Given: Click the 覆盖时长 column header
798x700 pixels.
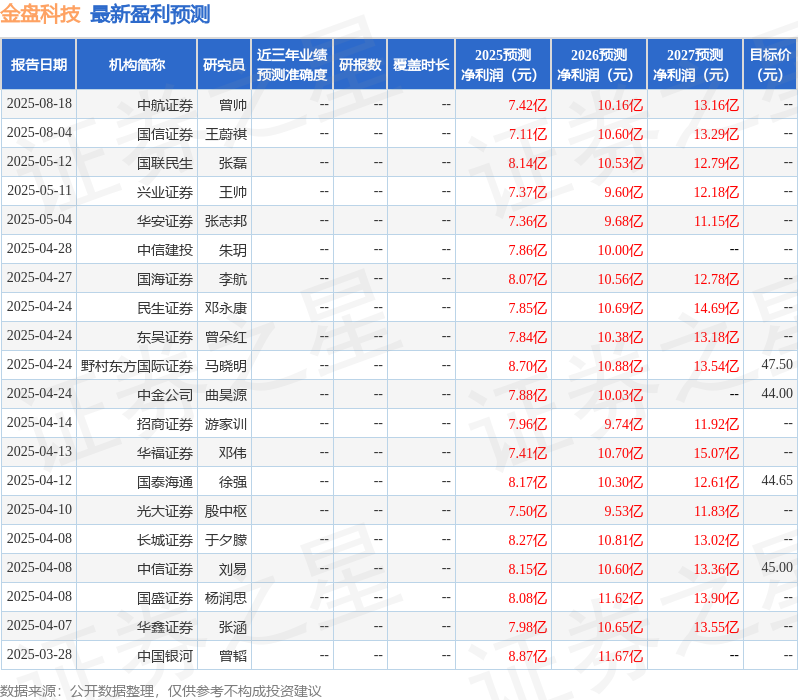Looking at the screenshot, I should click(421, 65).
